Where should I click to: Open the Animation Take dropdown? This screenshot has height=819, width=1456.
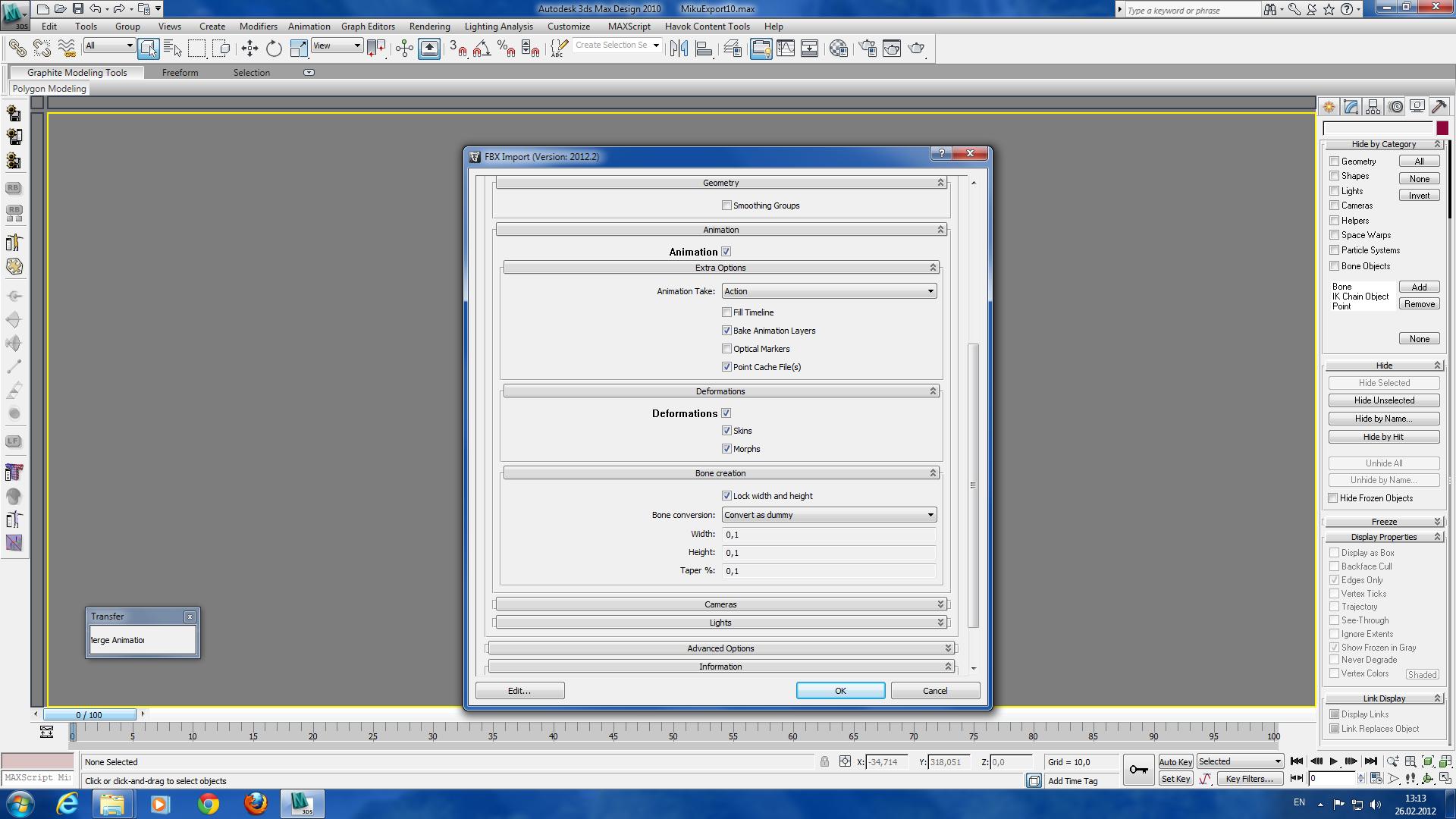(x=829, y=291)
